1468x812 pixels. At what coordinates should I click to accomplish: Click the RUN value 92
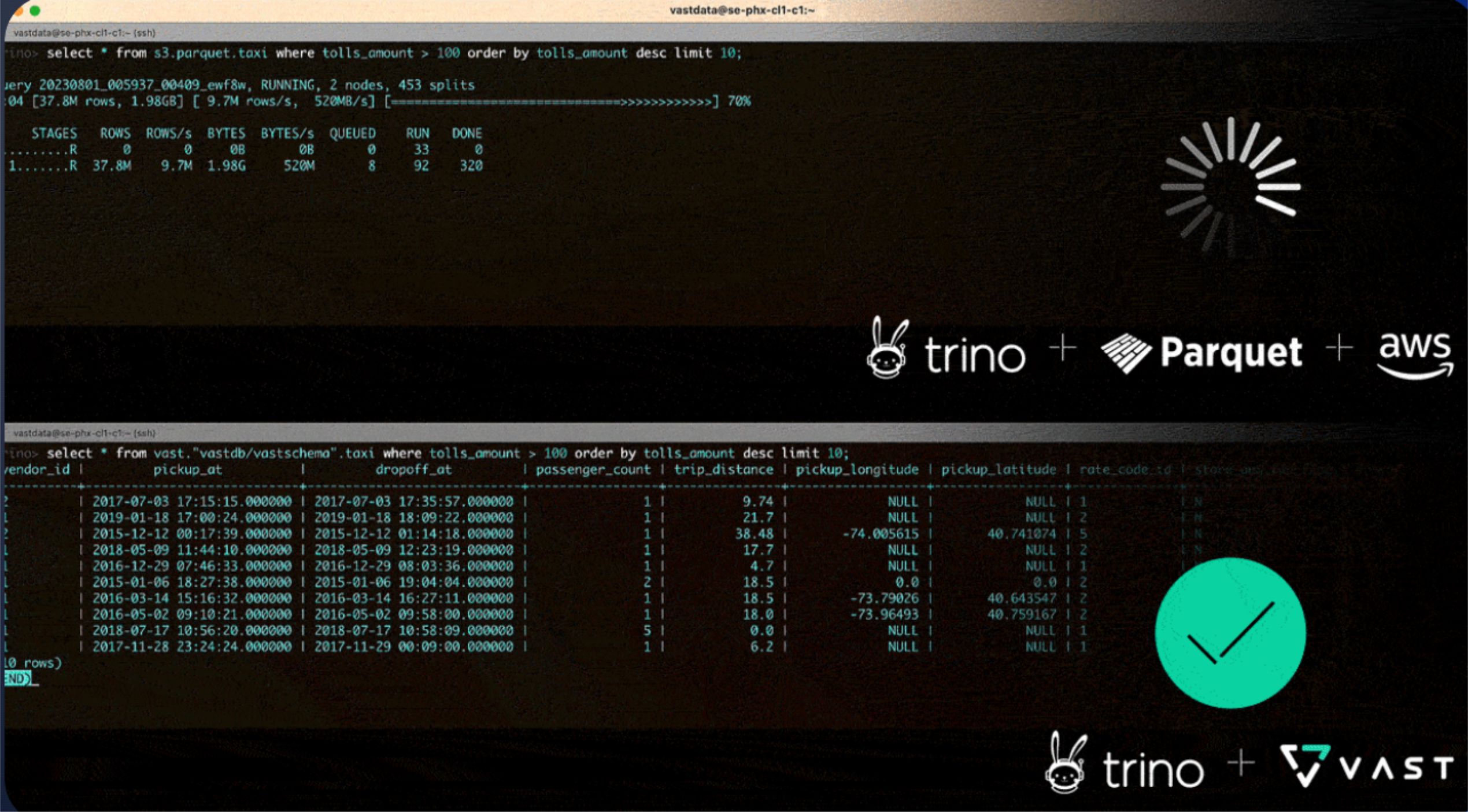click(421, 166)
